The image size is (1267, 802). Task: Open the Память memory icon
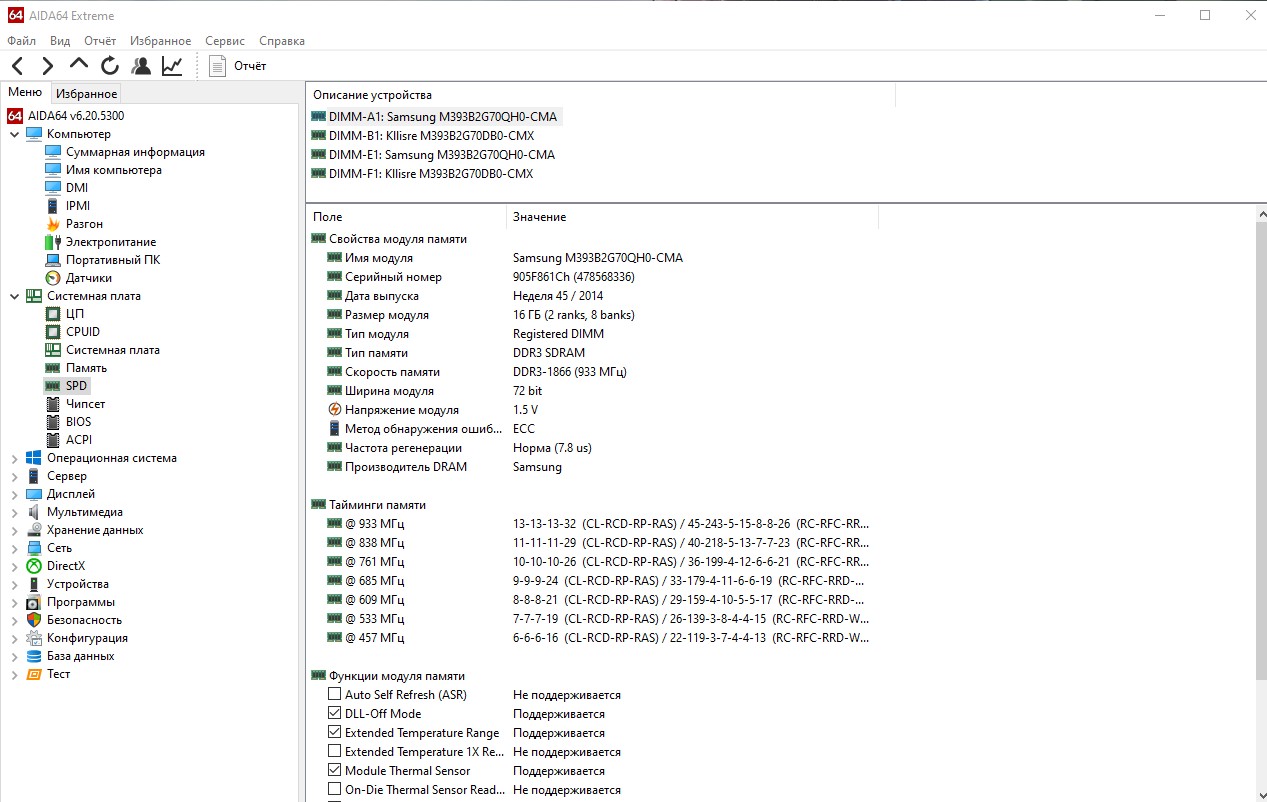(x=53, y=368)
